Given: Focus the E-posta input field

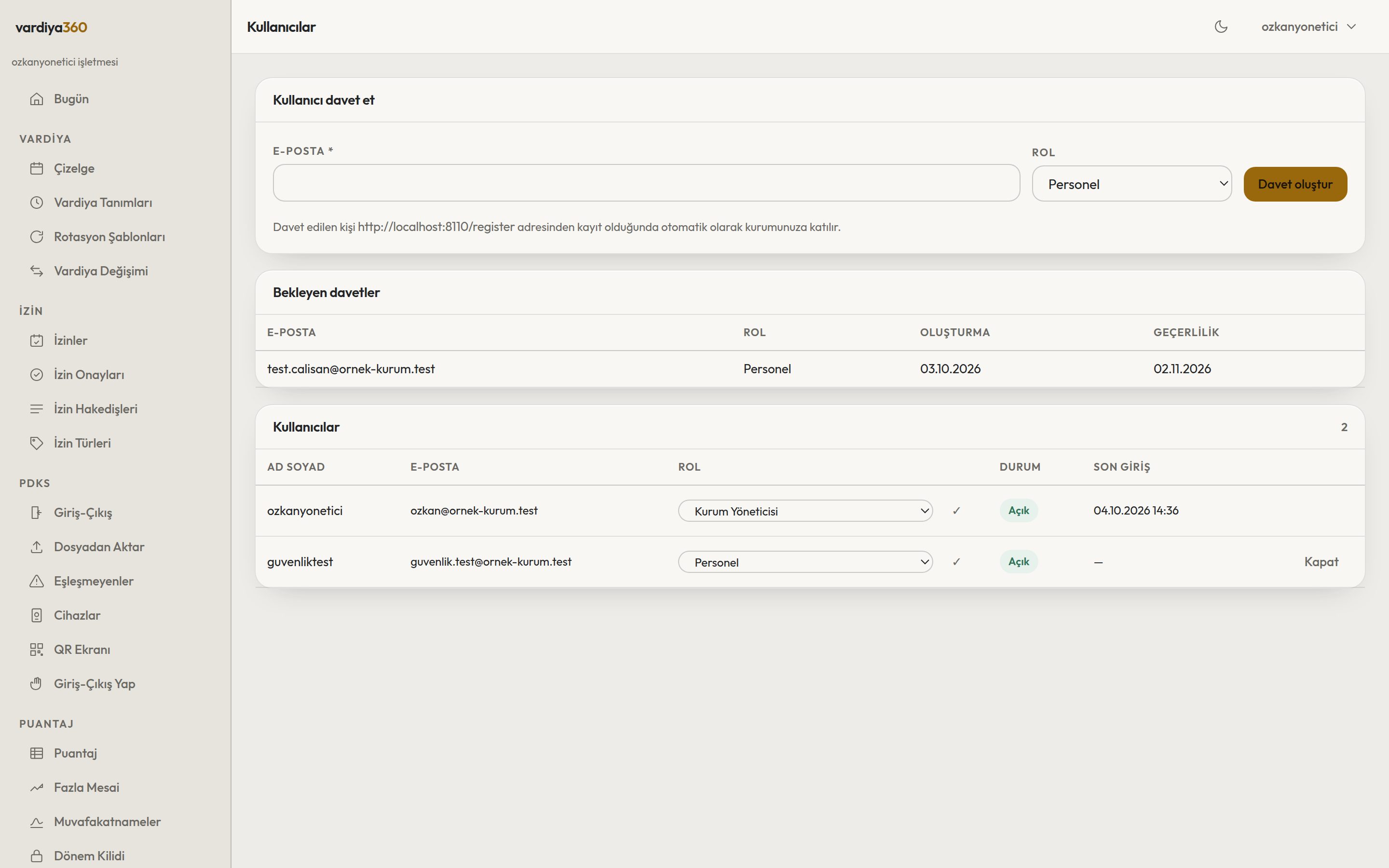Looking at the screenshot, I should click(646, 183).
